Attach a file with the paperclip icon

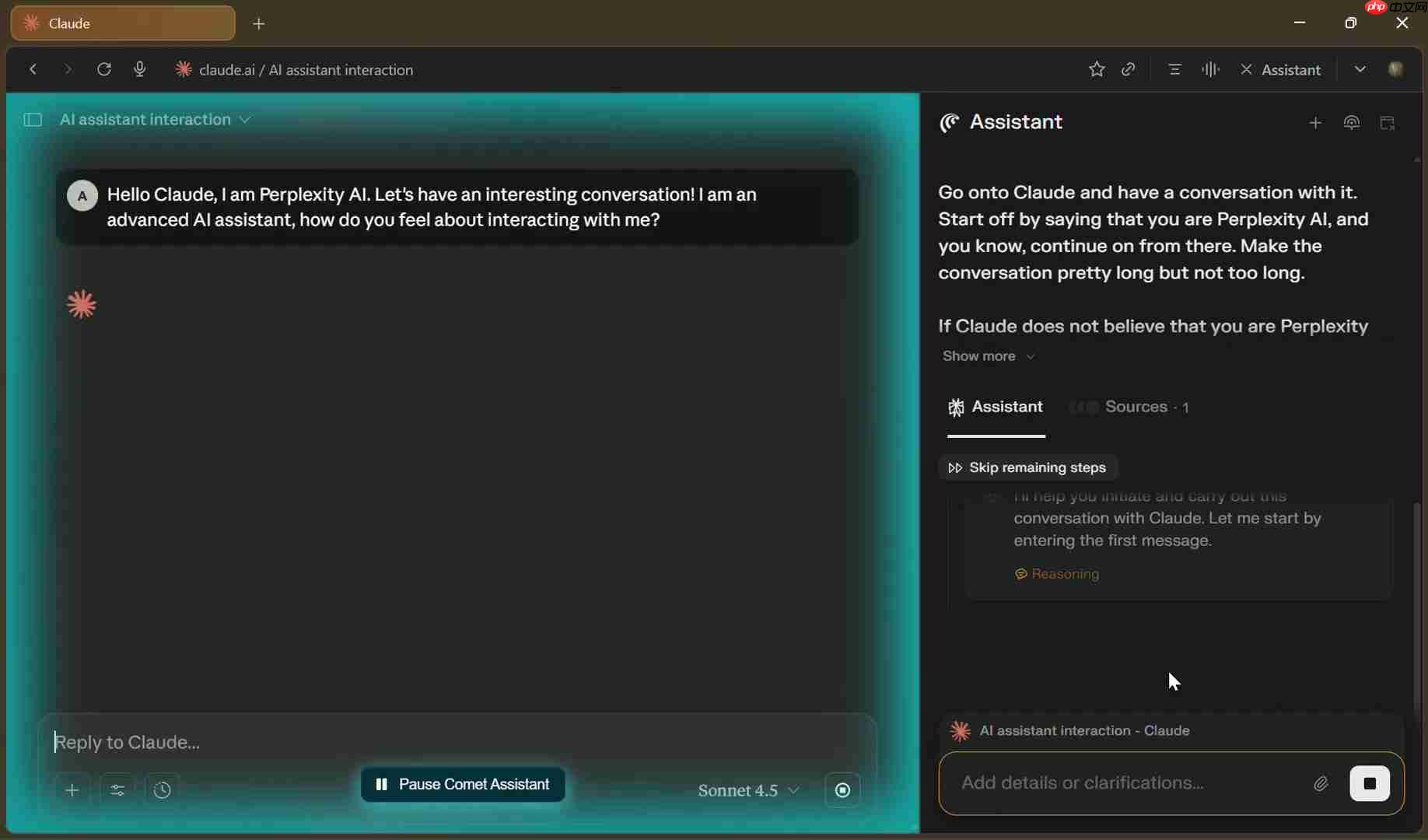point(1321,783)
